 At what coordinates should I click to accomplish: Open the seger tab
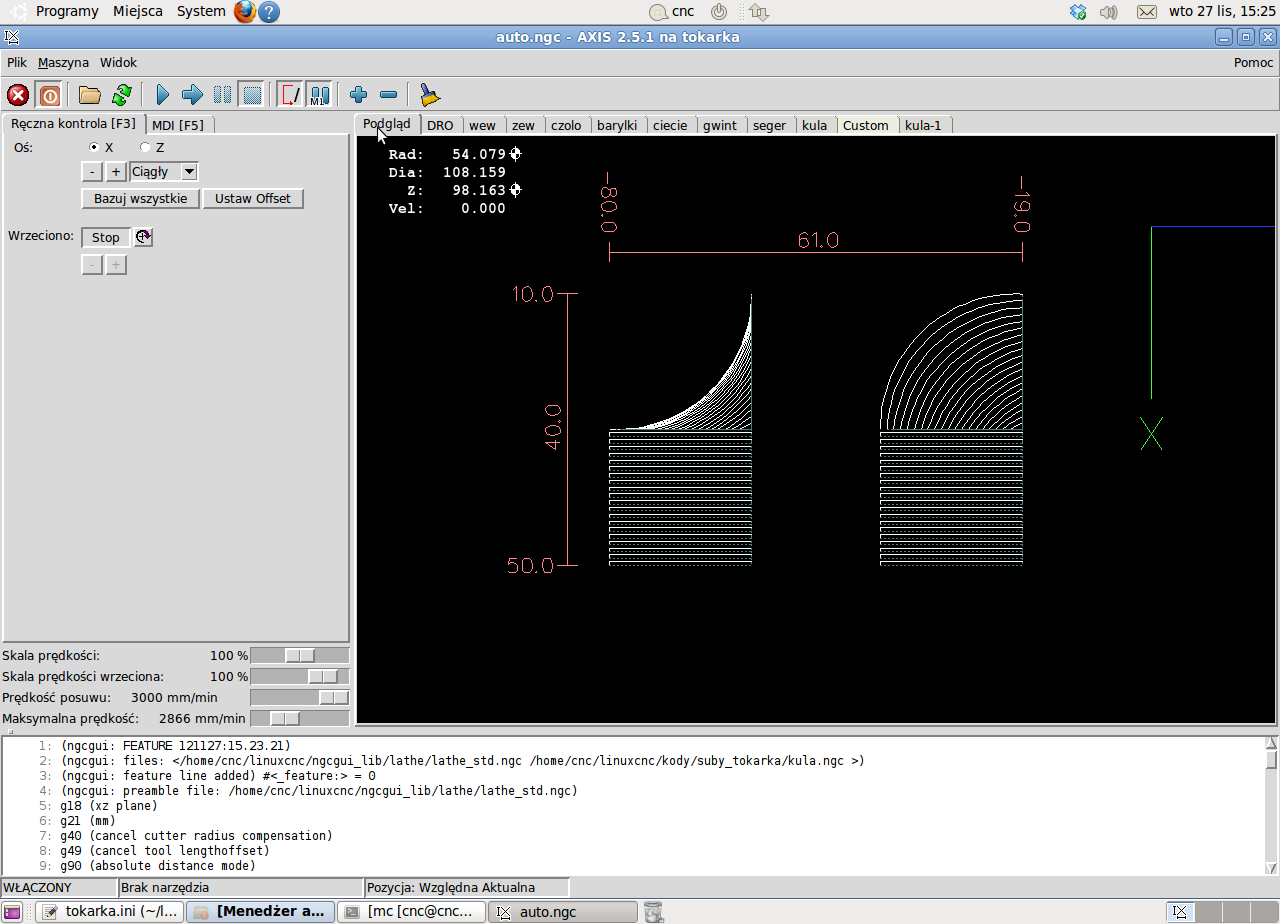pos(770,125)
